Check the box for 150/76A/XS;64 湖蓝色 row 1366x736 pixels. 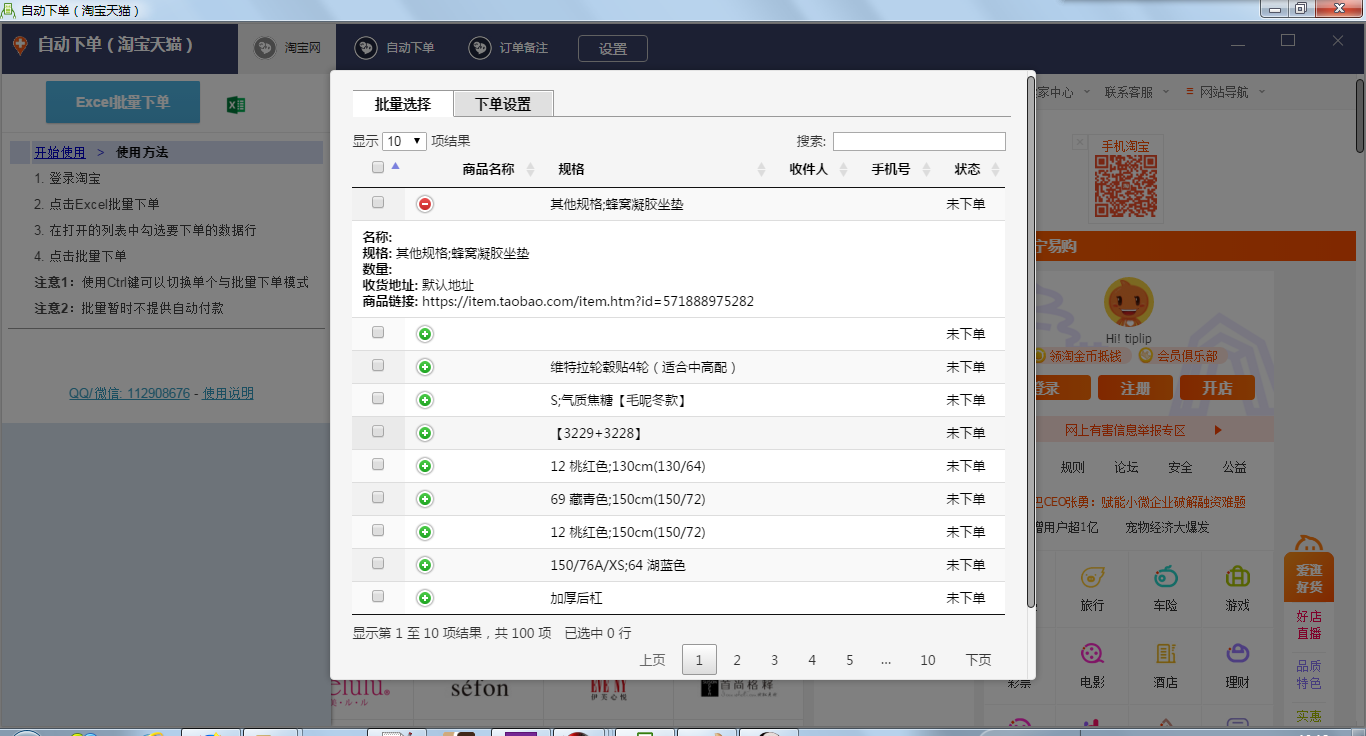(378, 563)
